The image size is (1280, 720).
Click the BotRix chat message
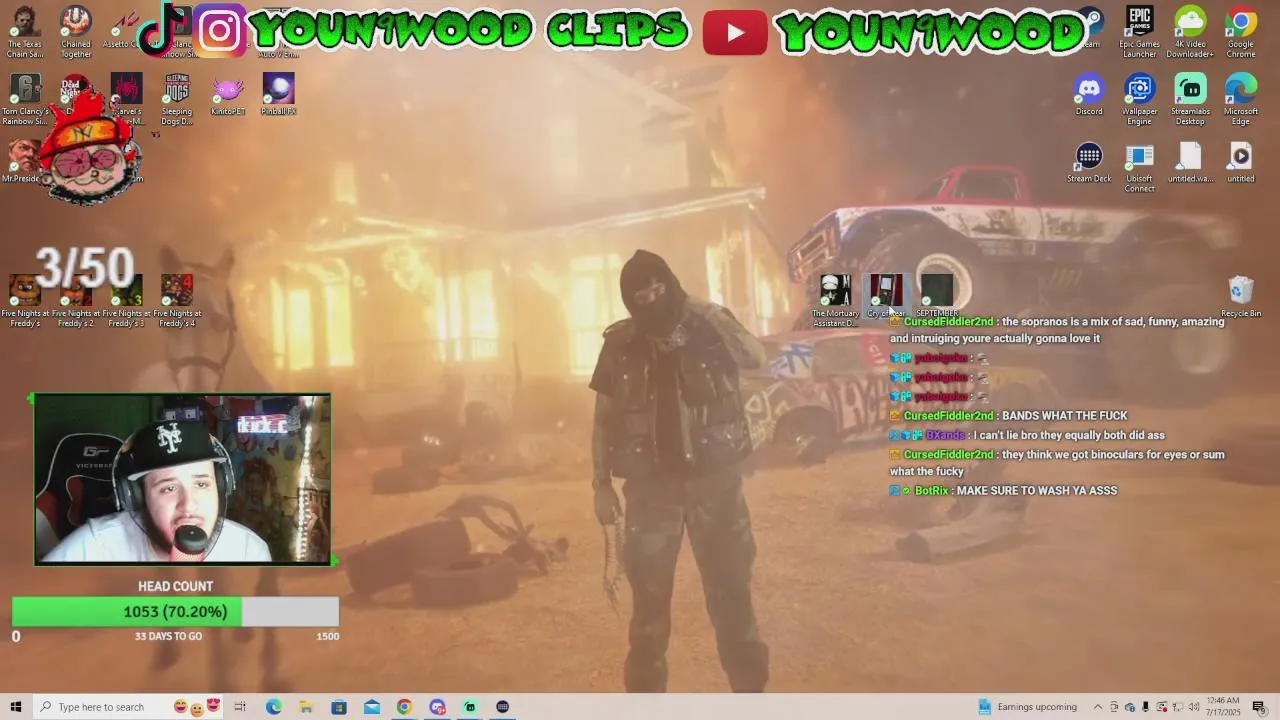(1003, 491)
